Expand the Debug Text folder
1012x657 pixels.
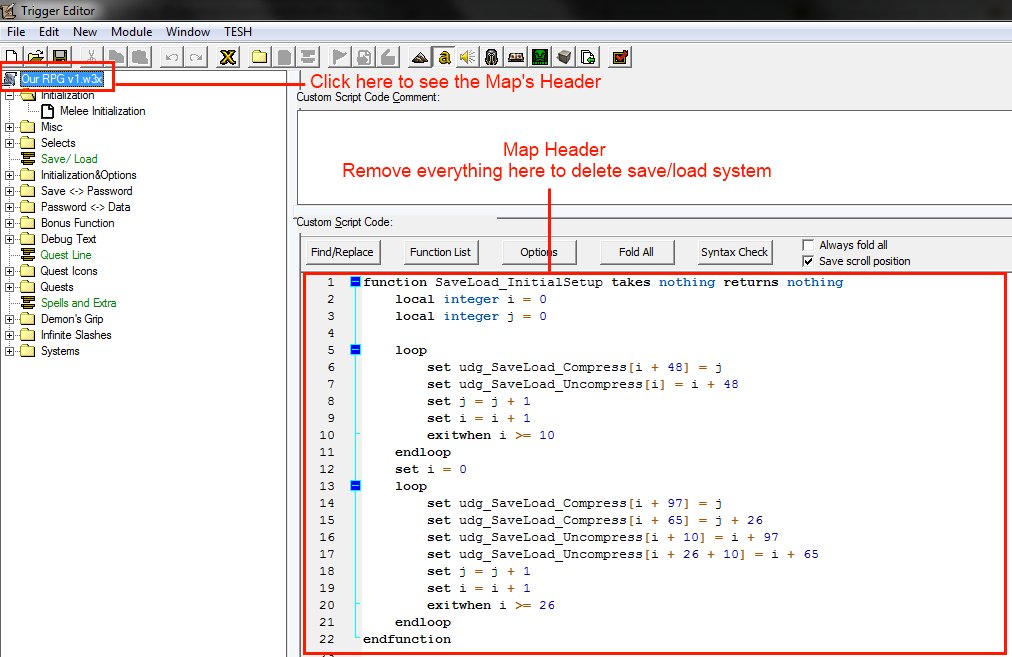10,239
